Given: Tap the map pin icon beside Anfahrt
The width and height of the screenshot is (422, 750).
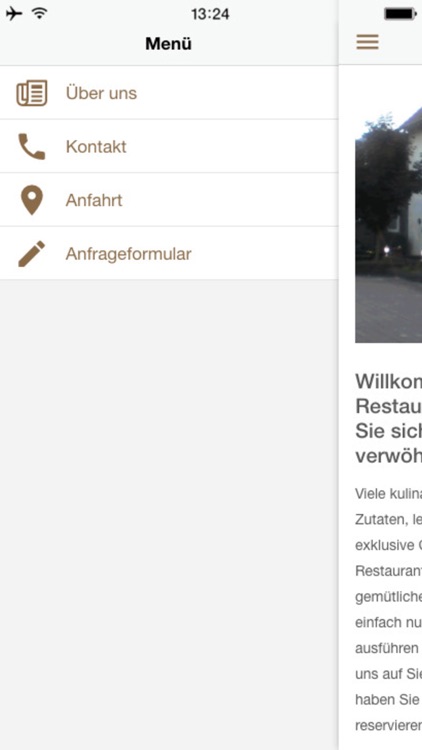Looking at the screenshot, I should point(32,200).
